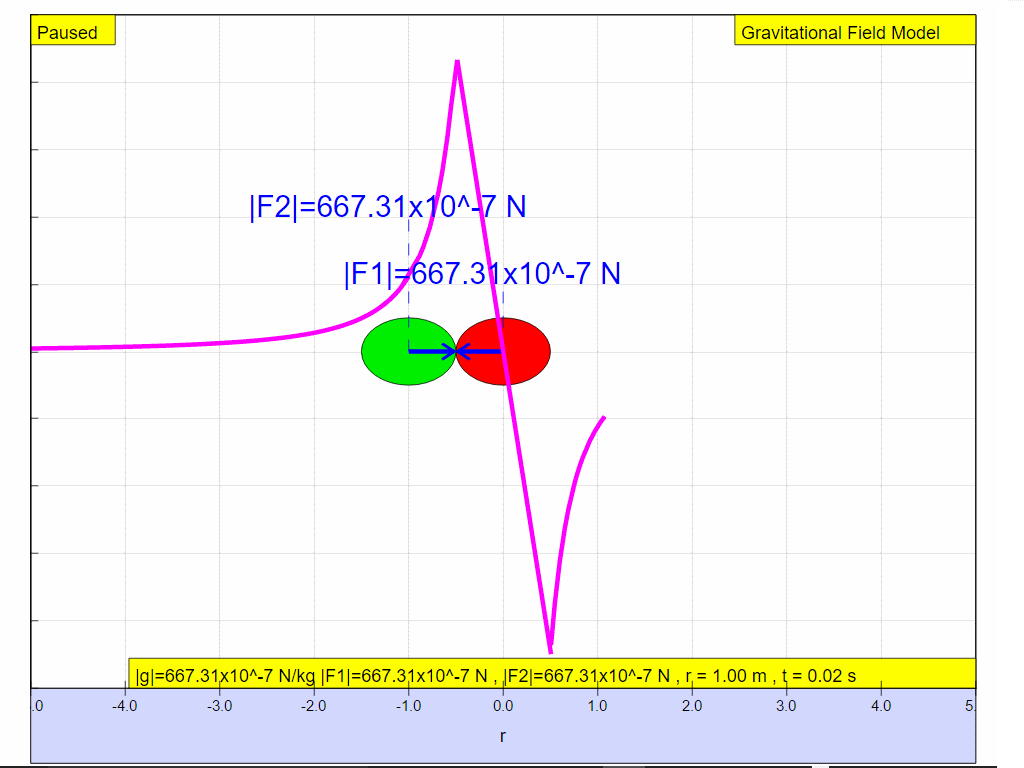The width and height of the screenshot is (1024, 768).
Task: Click the Gravitational Field Model title label
Action: click(853, 32)
